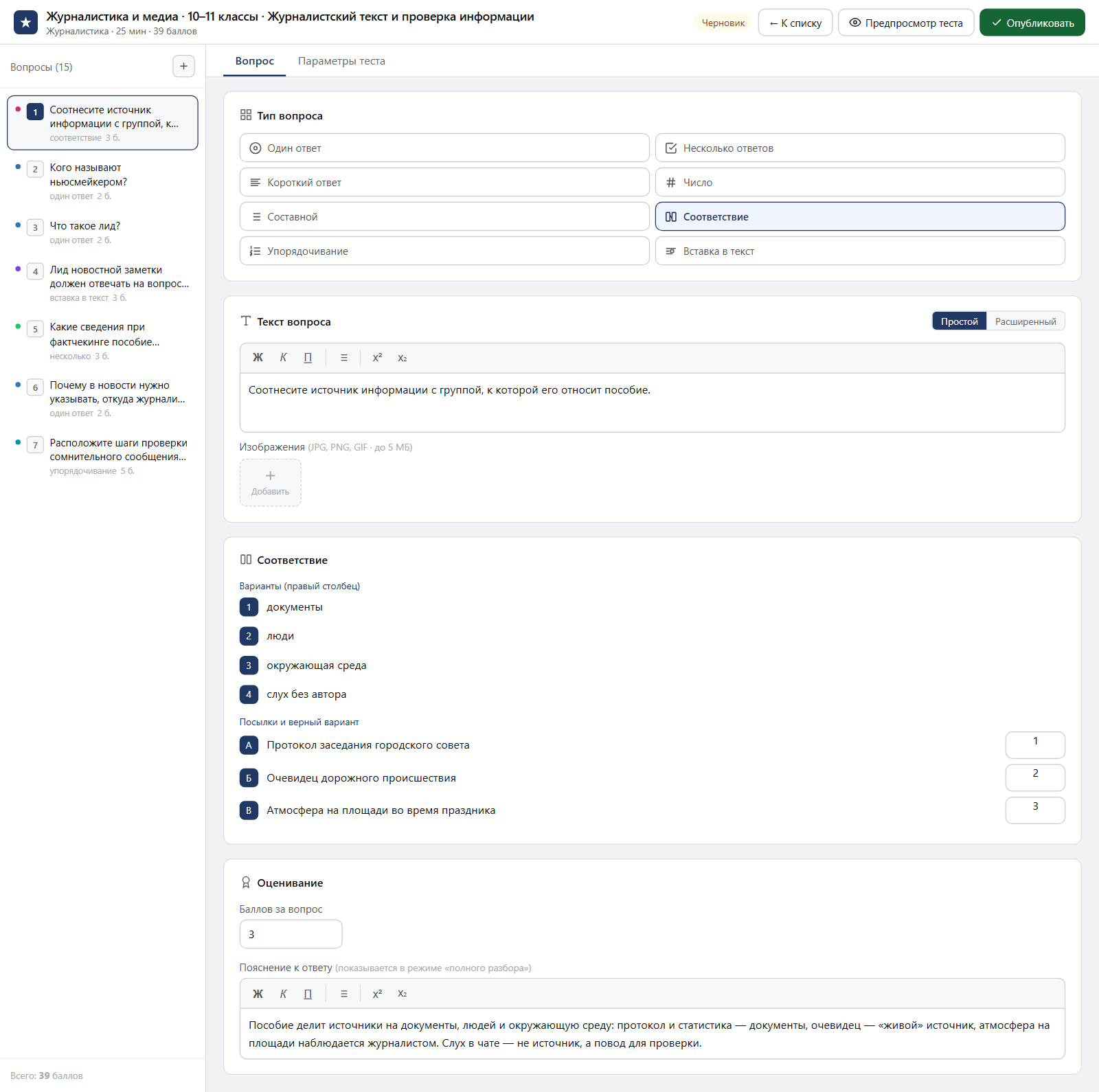Toggle superscript in explanation editor toolbar
This screenshot has height=1092, width=1099.
point(377,994)
